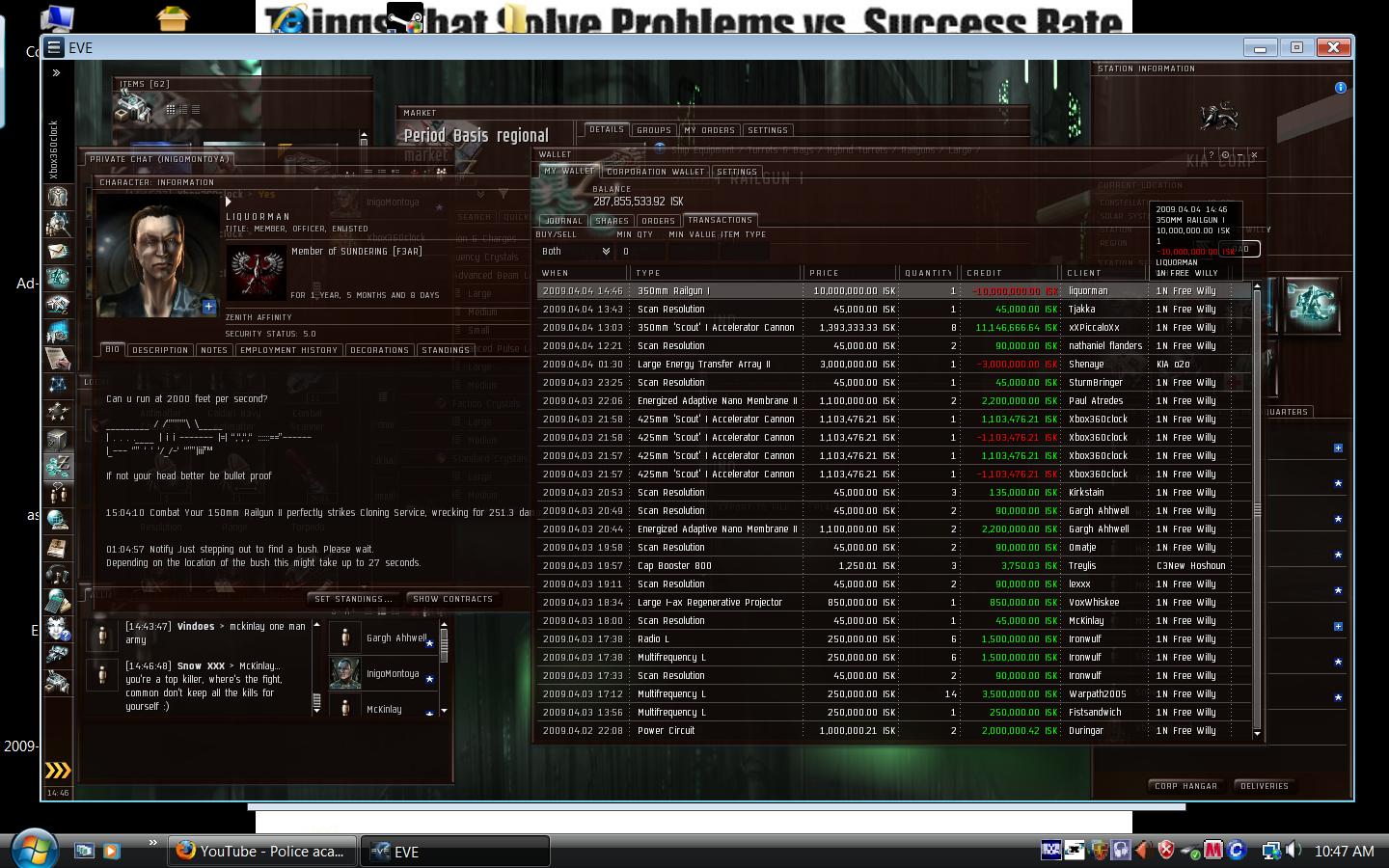Open the Orders tab in the Wallet

(658, 221)
